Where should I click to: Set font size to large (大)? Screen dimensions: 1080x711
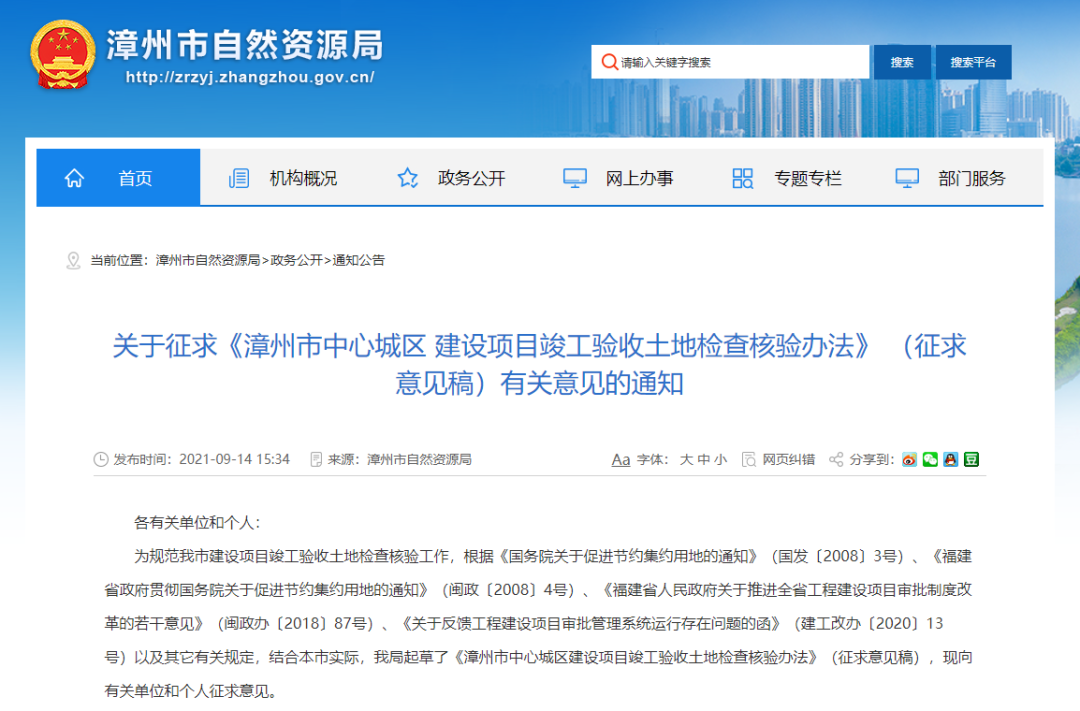click(x=686, y=459)
